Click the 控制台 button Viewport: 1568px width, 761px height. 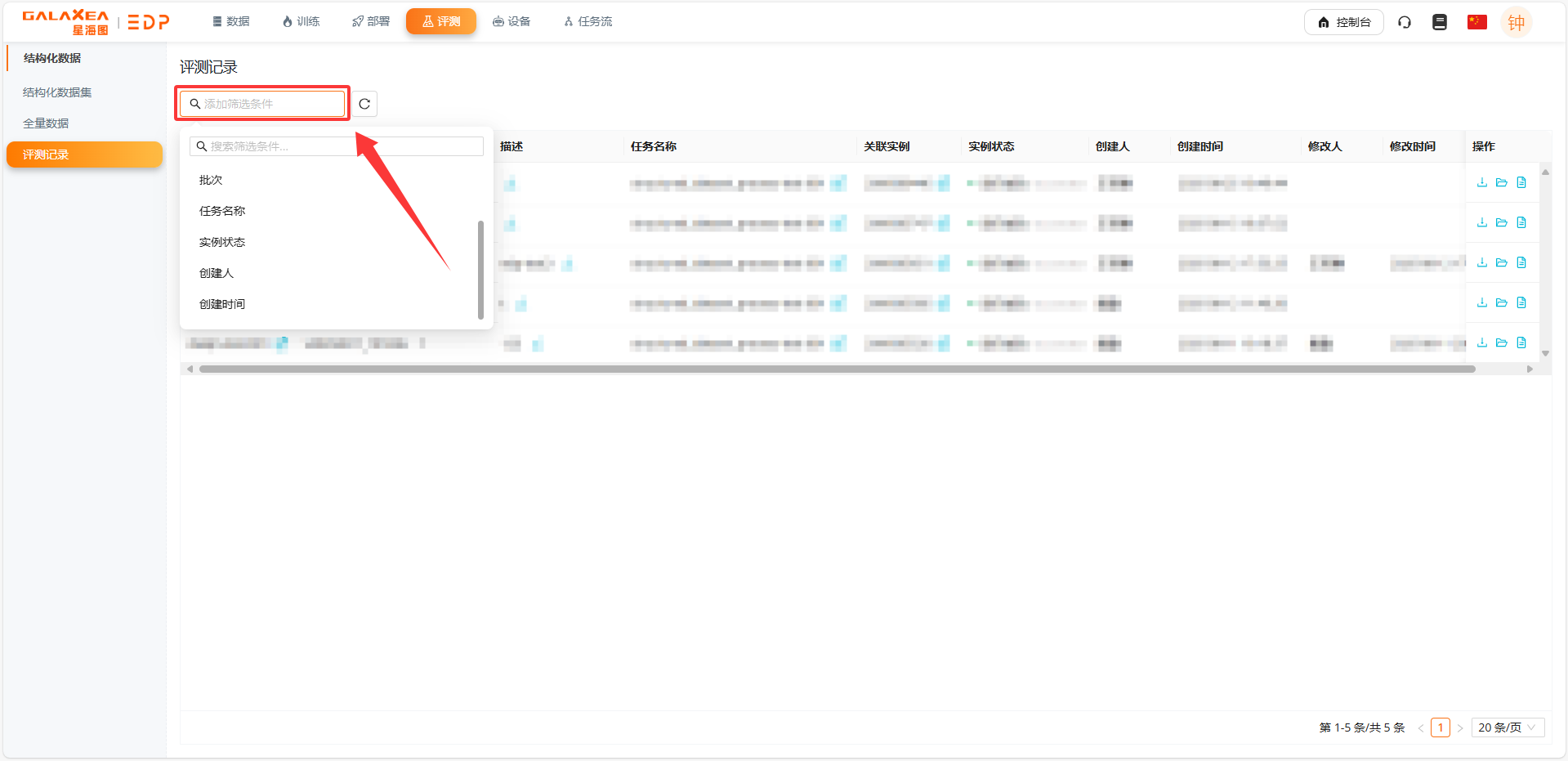pos(1343,22)
